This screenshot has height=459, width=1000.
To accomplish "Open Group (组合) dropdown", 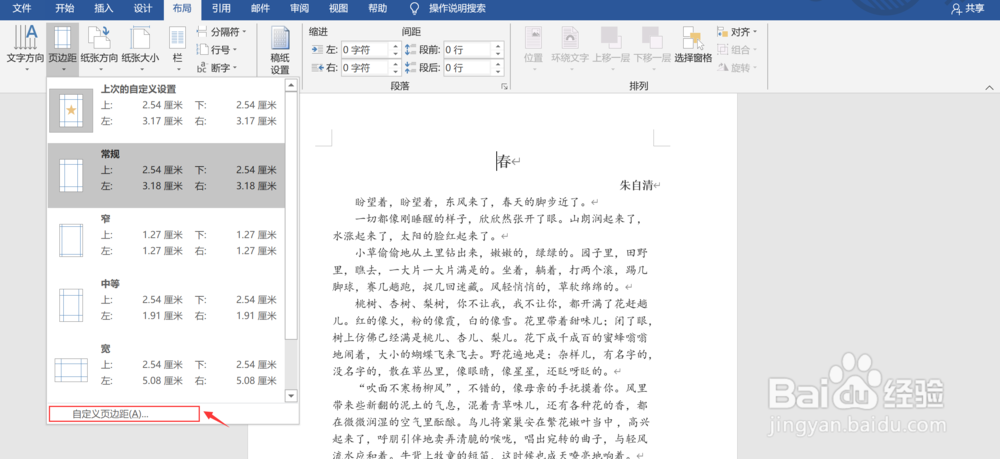I will pyautogui.click(x=737, y=50).
